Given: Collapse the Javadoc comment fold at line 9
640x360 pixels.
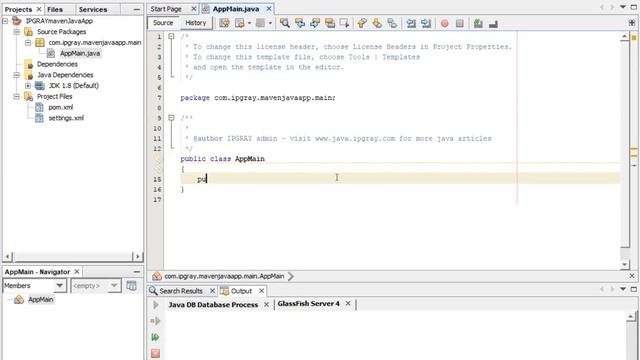Looking at the screenshot, I should tap(171, 118).
